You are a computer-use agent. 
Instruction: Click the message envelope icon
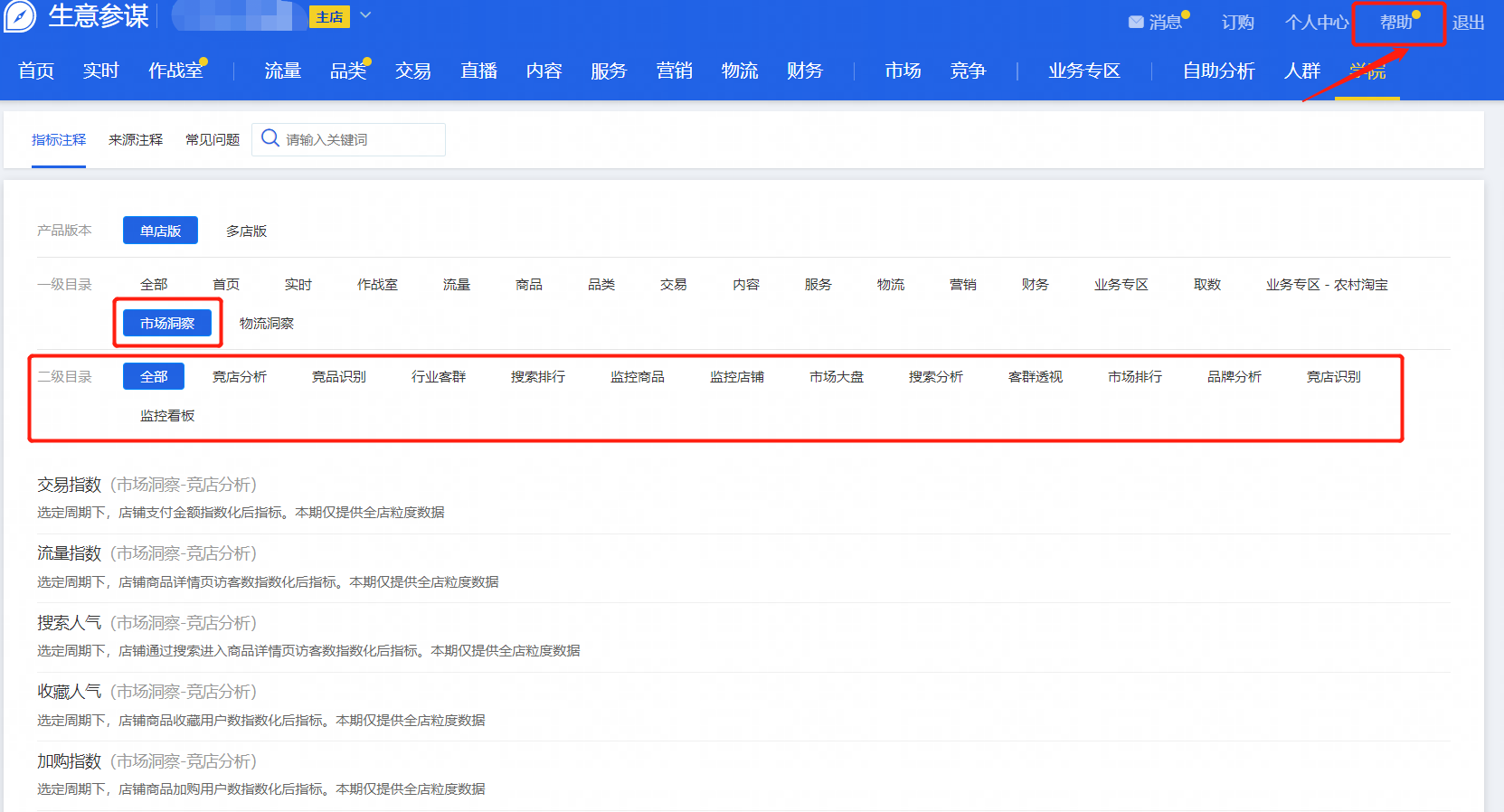coord(1136,23)
